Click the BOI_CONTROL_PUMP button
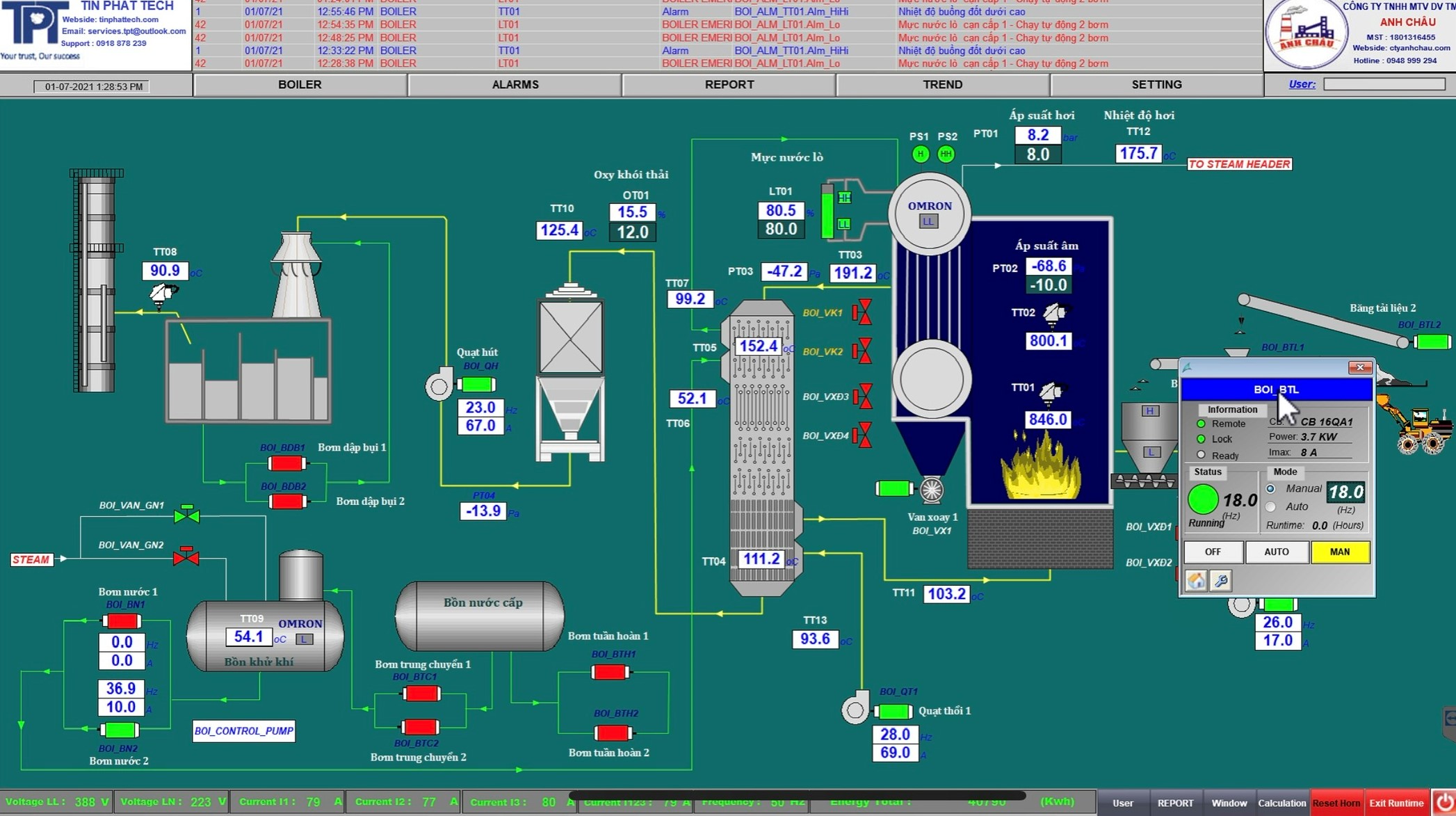The width and height of the screenshot is (1456, 816). [x=243, y=731]
